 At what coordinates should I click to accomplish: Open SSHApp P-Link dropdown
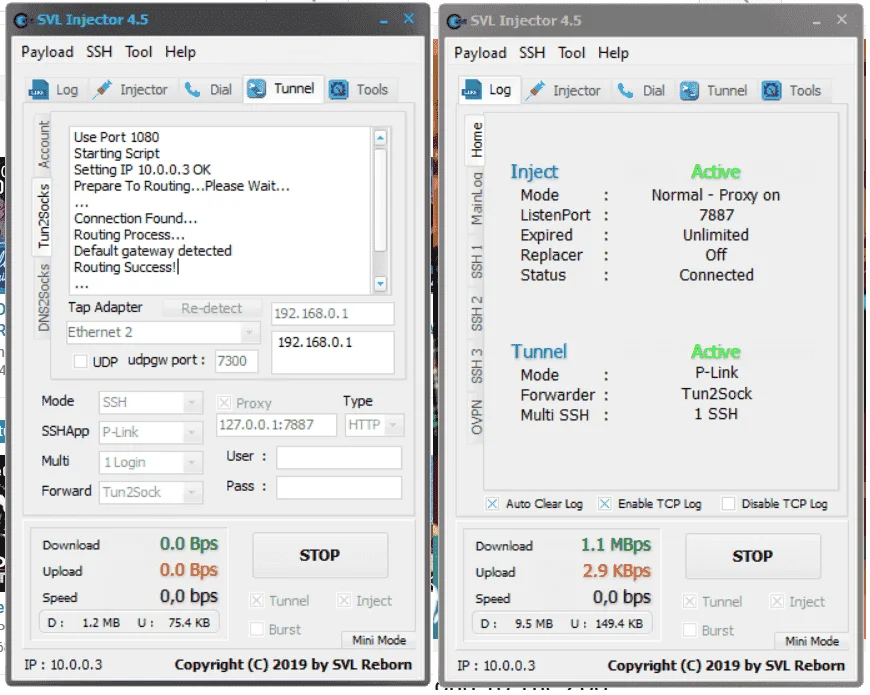[151, 432]
